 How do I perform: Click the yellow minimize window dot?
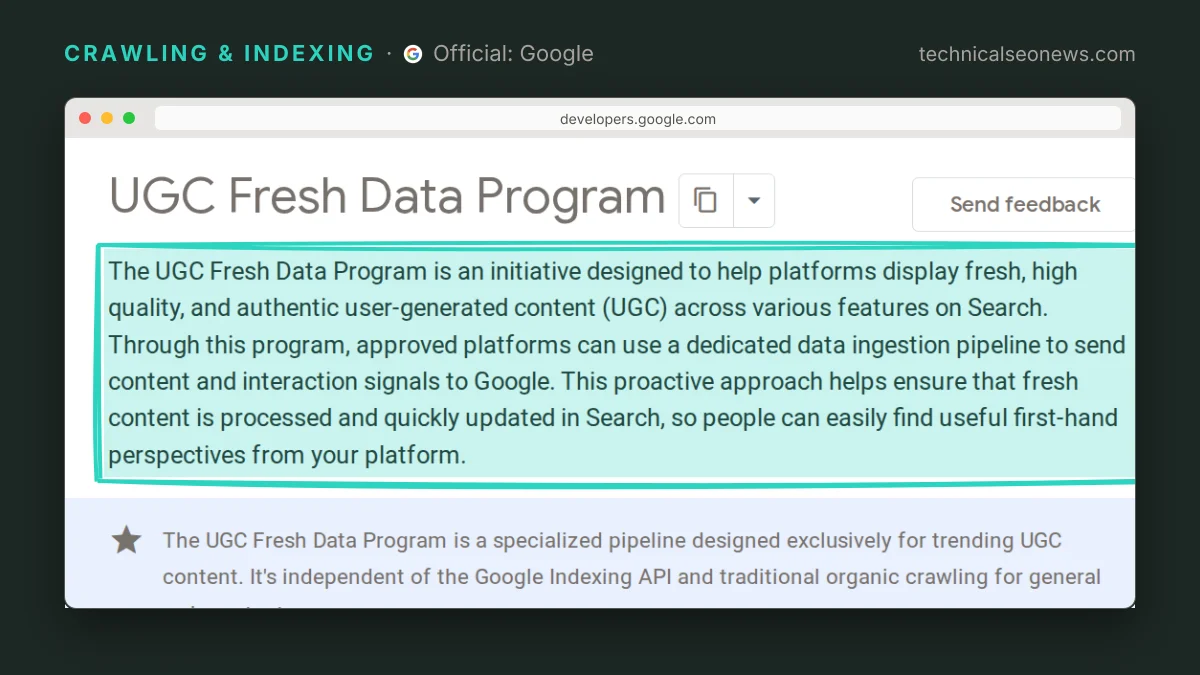[107, 118]
